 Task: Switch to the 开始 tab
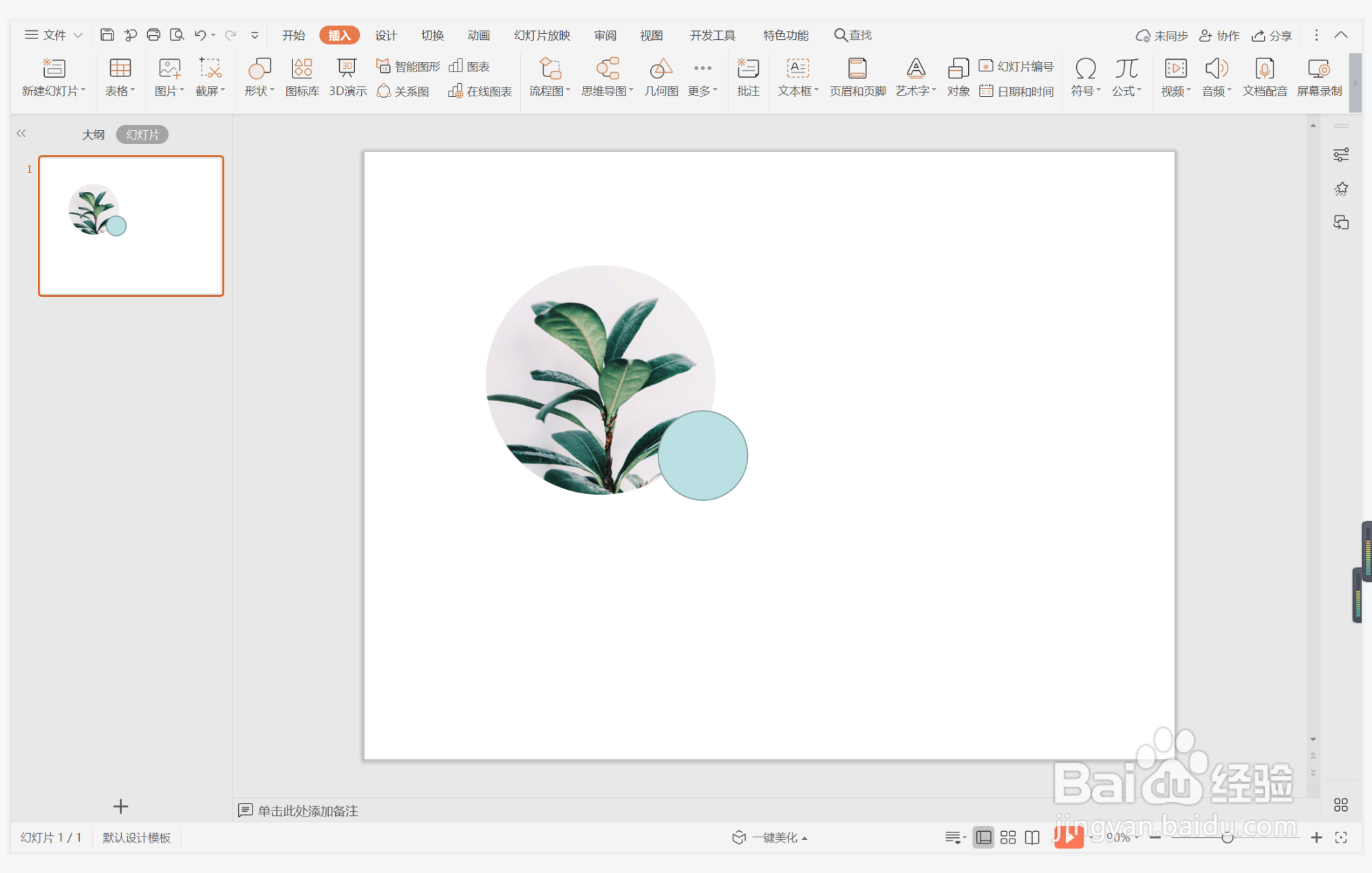[293, 35]
